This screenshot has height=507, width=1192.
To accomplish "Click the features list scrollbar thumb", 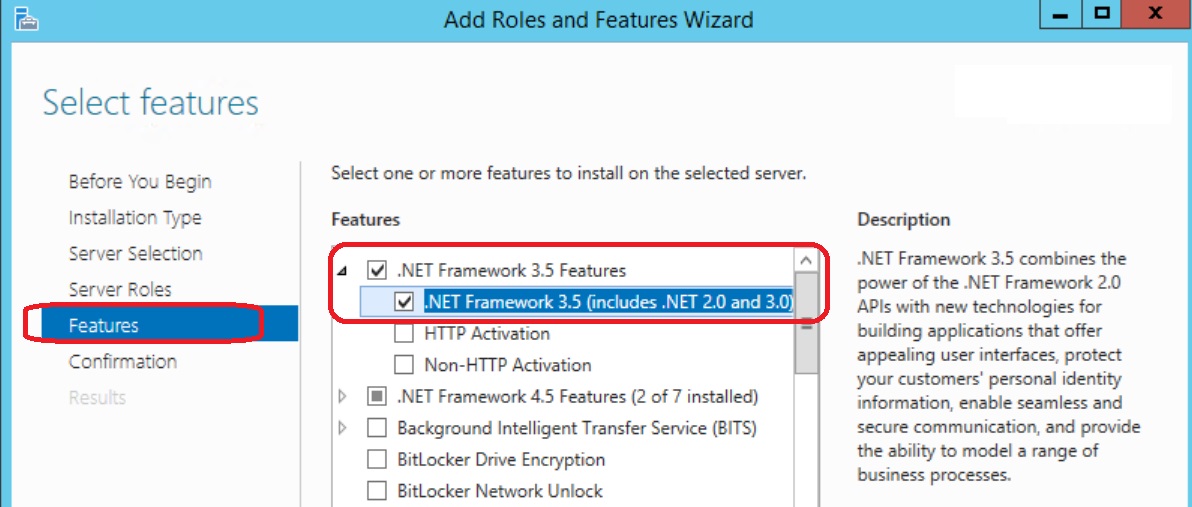I will (807, 324).
